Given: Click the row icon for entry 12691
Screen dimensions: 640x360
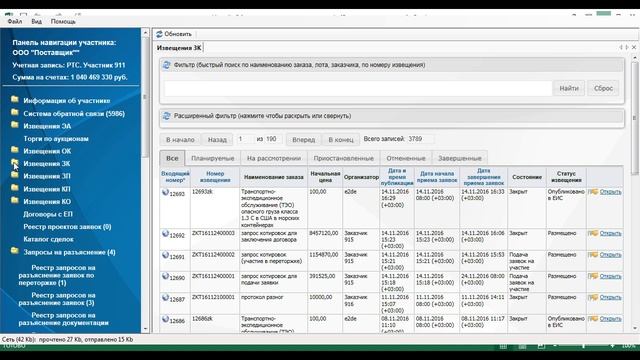Looking at the screenshot, I should click(165, 255).
